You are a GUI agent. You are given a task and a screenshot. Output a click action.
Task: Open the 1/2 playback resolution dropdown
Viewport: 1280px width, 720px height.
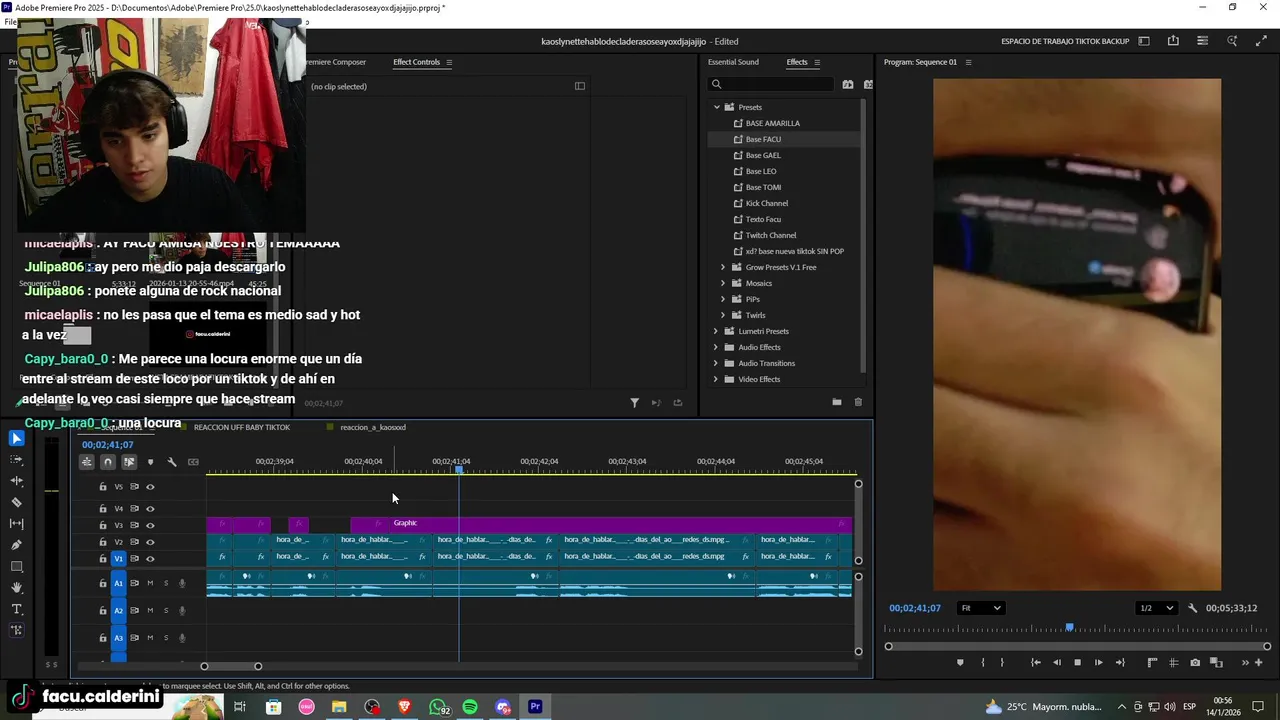pos(1157,608)
